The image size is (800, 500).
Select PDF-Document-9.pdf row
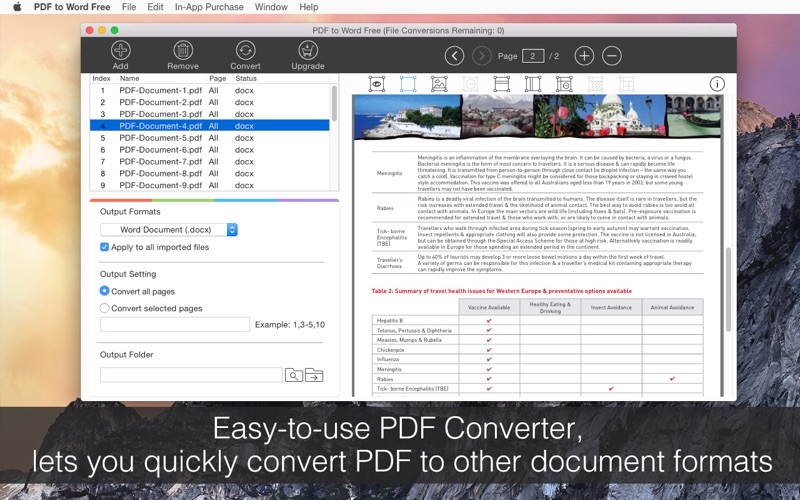pyautogui.click(x=210, y=185)
